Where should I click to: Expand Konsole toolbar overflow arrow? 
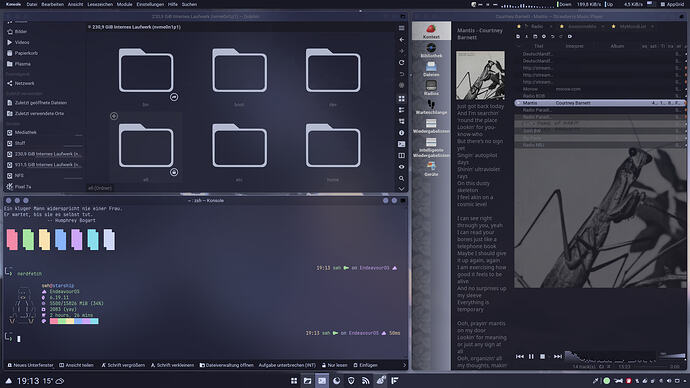(404, 365)
